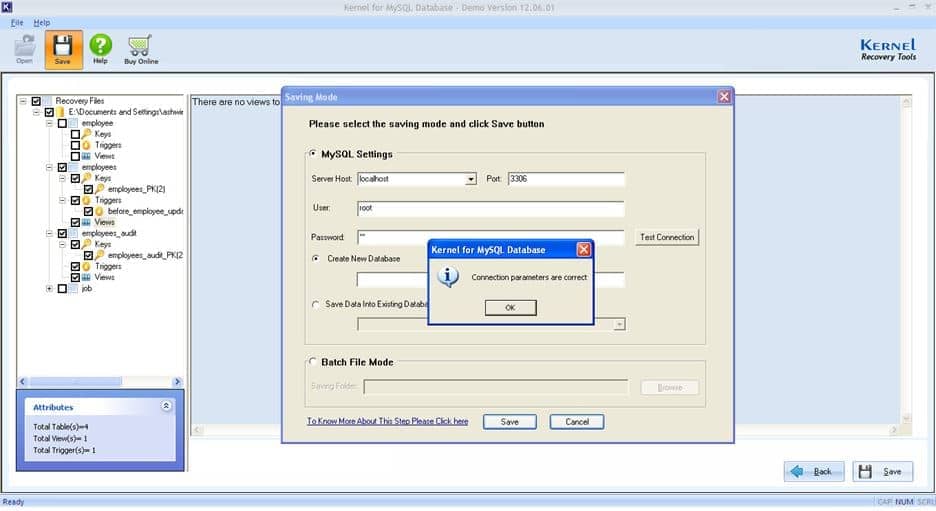The image size is (936, 511).
Task: Select the MySQL Settings radio button
Action: pos(313,154)
